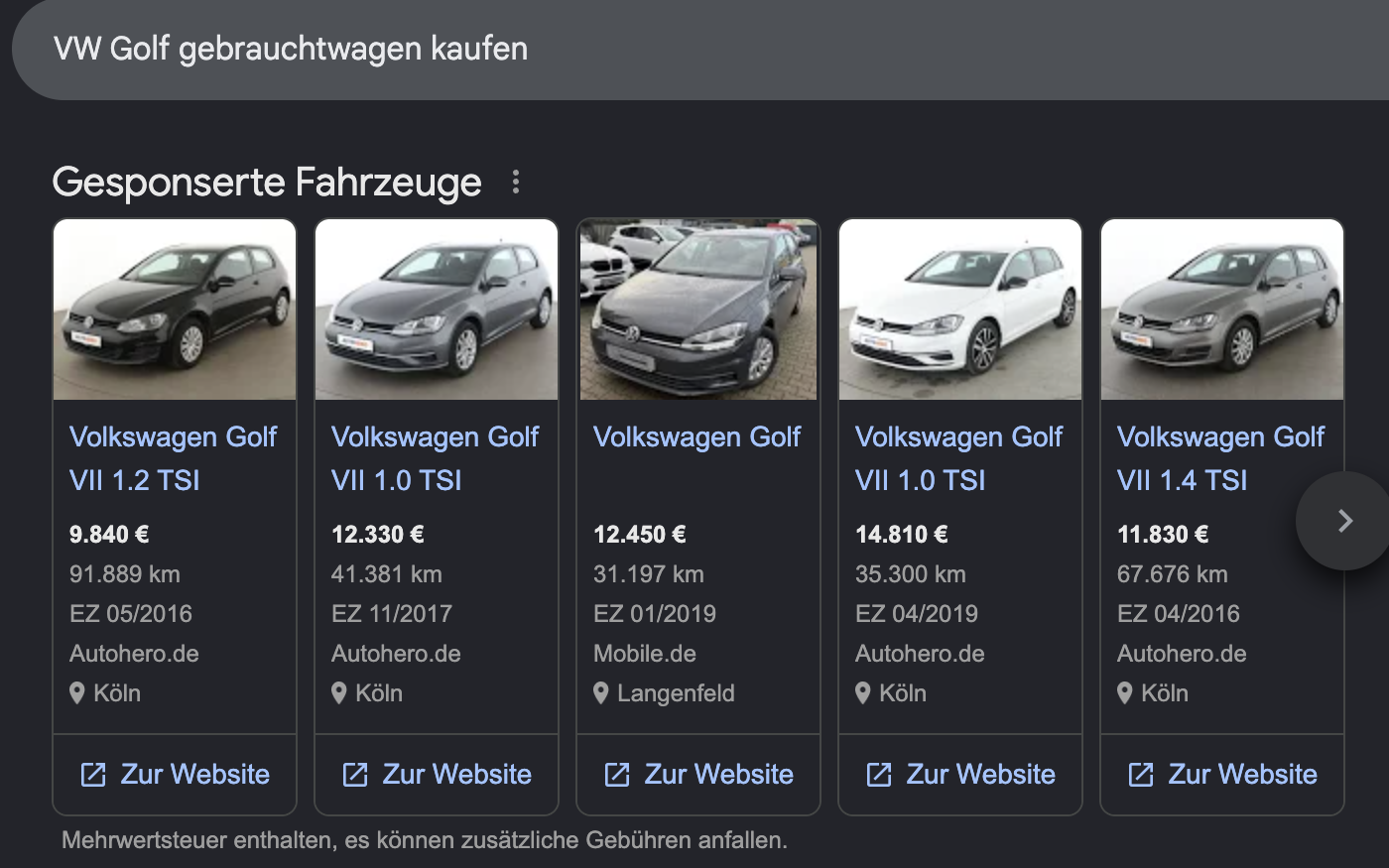Click the location pin on the 9.840 € card
Viewport: 1389px width, 868px height.
(76, 693)
